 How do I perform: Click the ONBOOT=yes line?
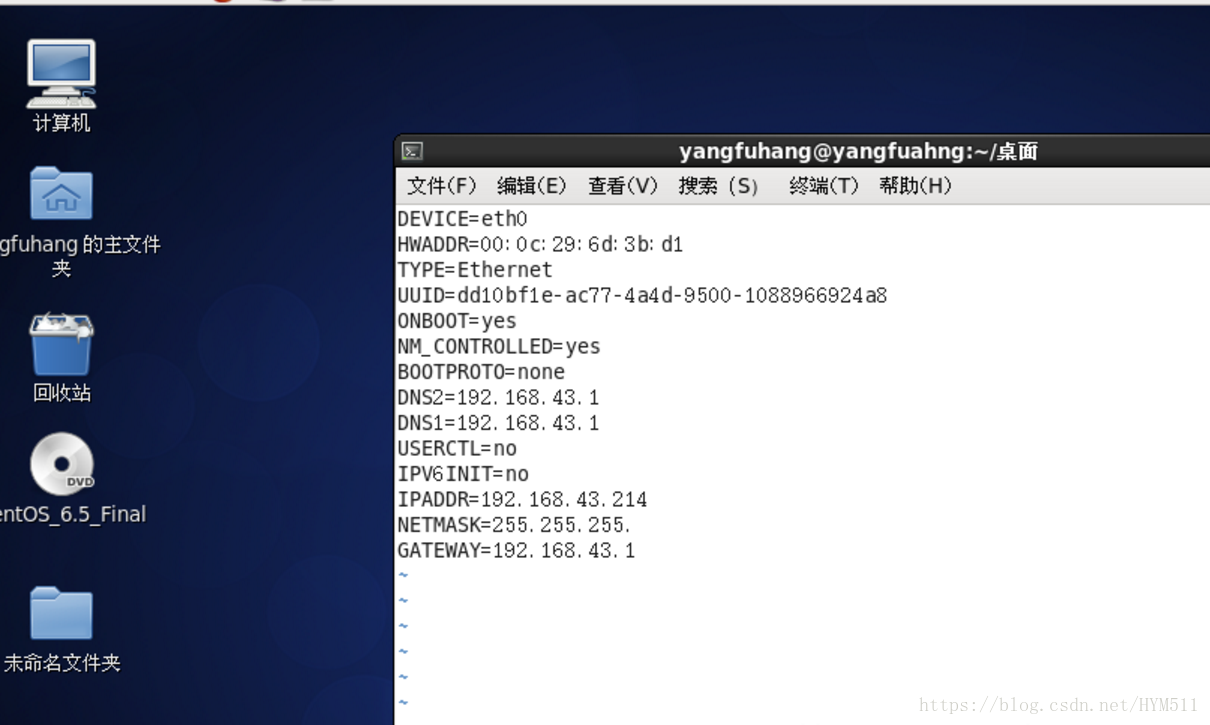(x=457, y=321)
